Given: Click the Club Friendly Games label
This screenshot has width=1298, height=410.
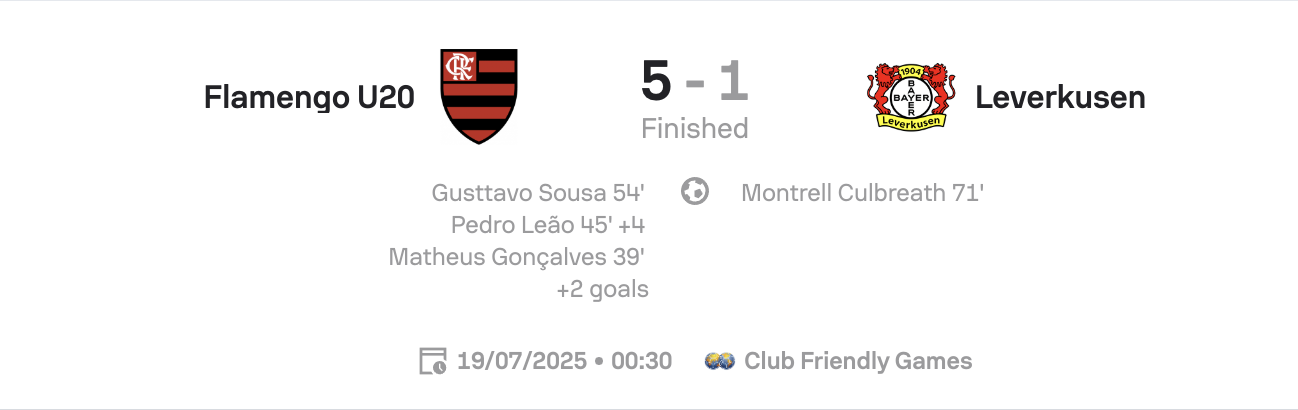Looking at the screenshot, I should point(858,361).
